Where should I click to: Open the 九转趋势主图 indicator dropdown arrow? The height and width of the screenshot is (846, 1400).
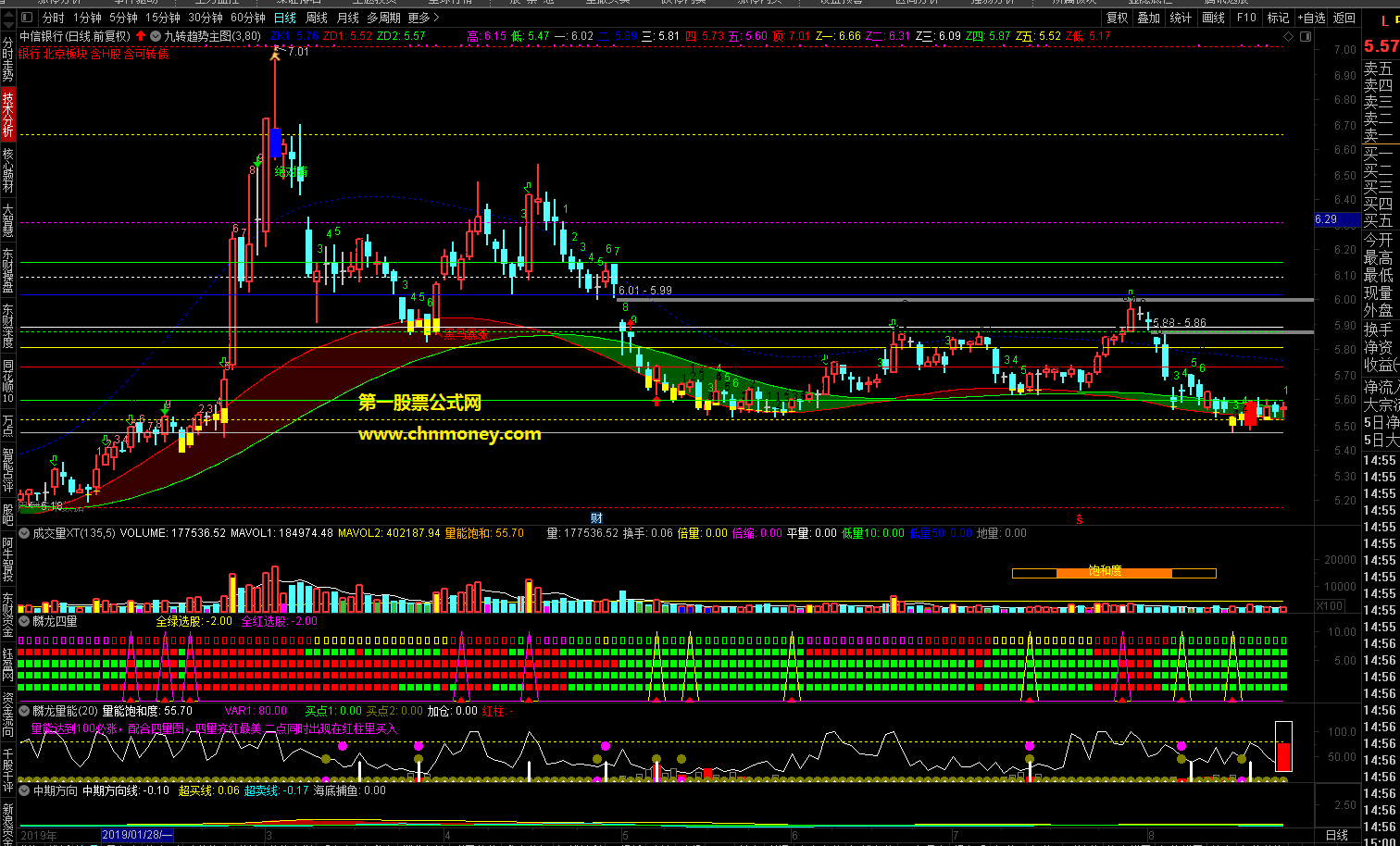(x=155, y=36)
